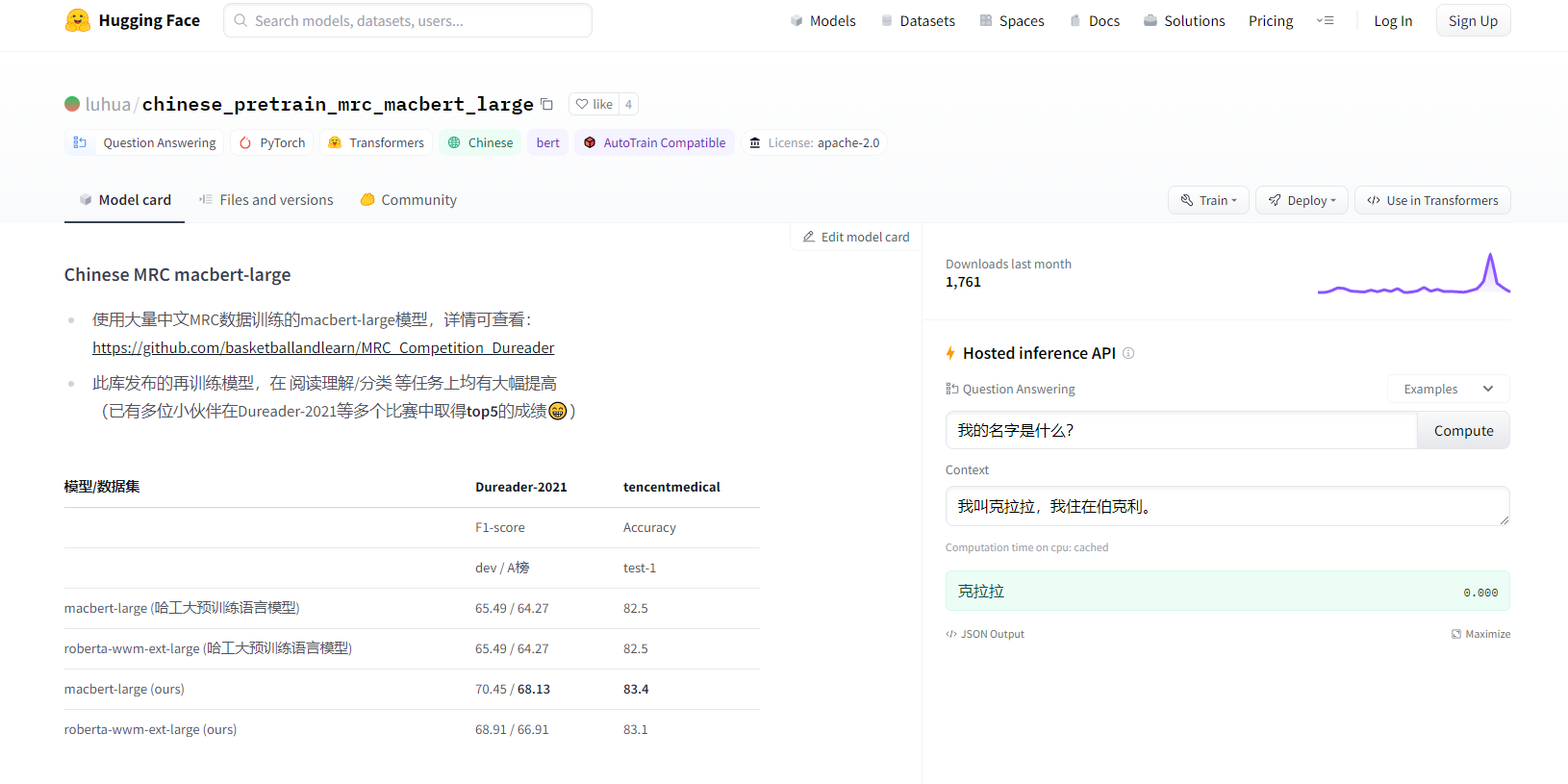Image resolution: width=1568 pixels, height=784 pixels.
Task: Switch to the Model card tab
Action: click(x=125, y=200)
